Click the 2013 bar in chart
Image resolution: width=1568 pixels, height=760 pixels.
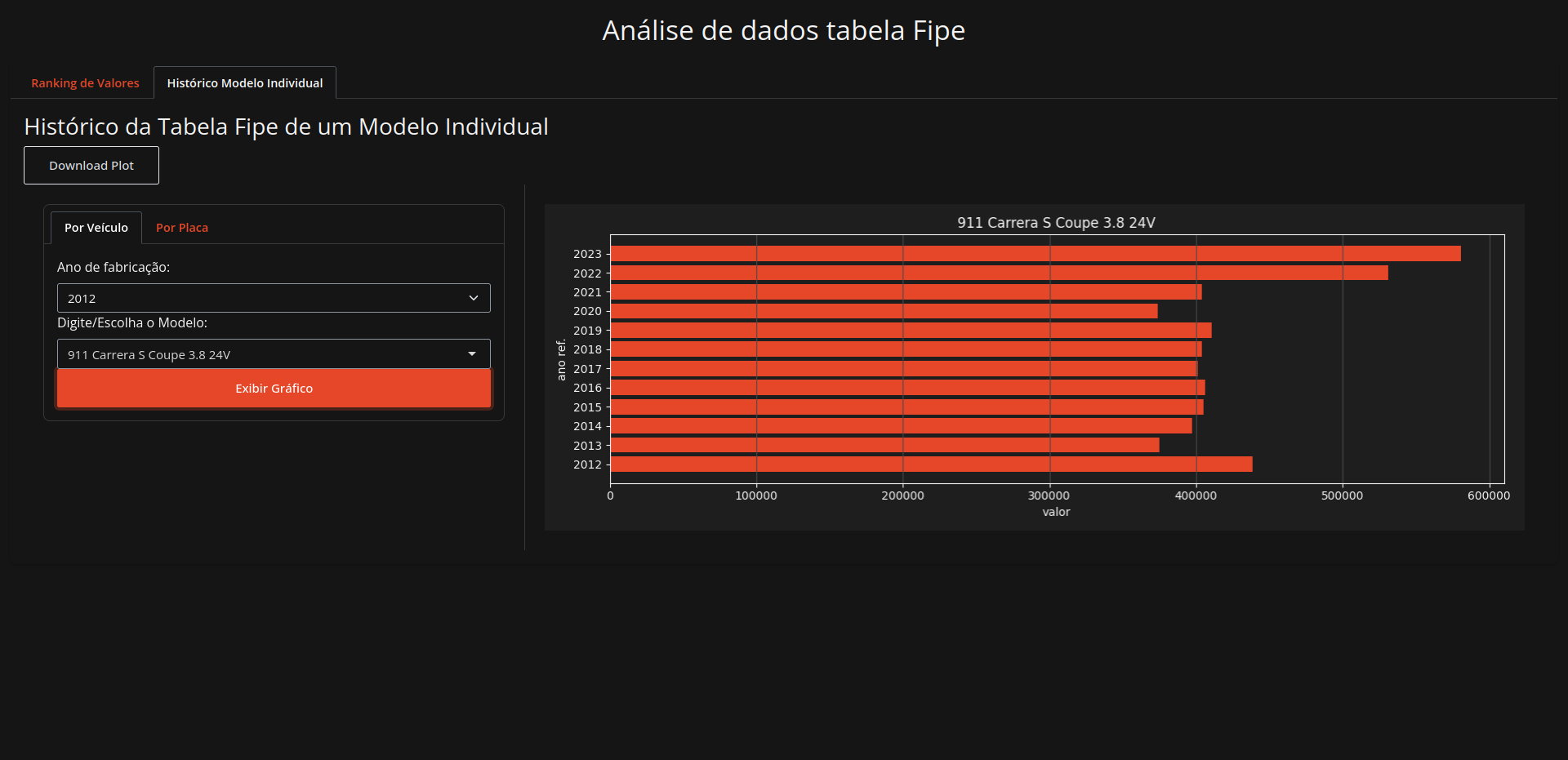tap(885, 445)
